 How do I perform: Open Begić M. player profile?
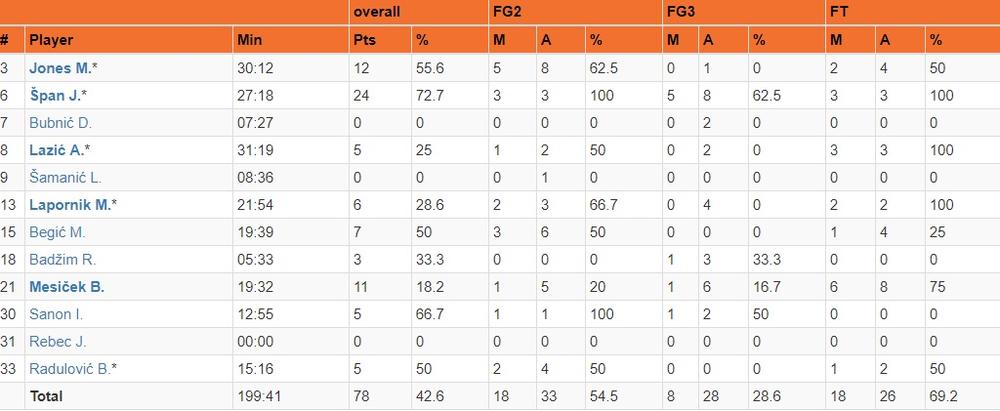point(57,232)
